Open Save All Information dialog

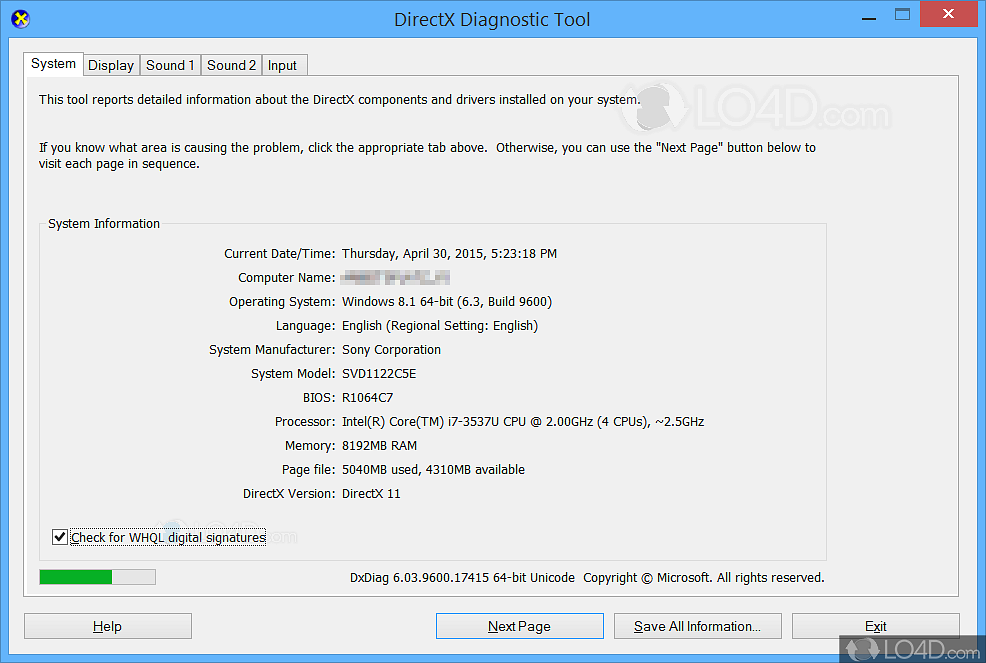click(x=697, y=626)
